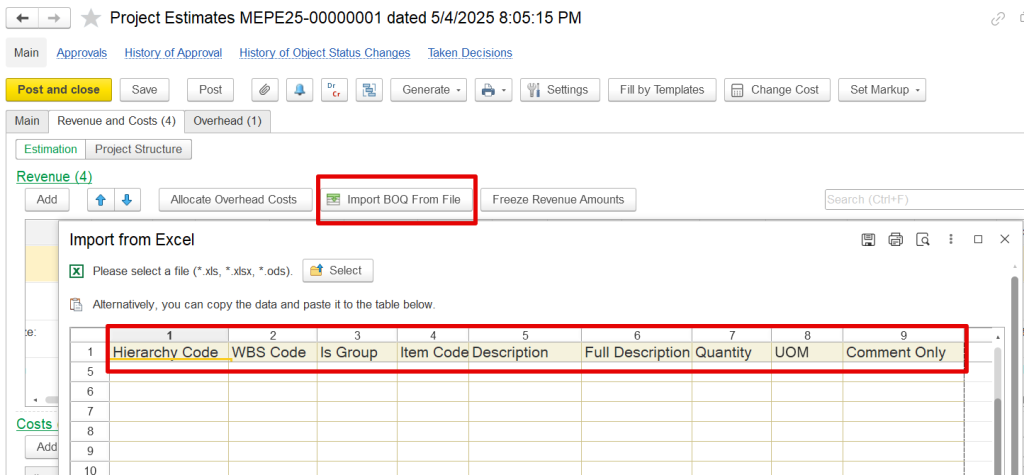Select the Description header cell
This screenshot has height=475, width=1024.
[x=525, y=352]
